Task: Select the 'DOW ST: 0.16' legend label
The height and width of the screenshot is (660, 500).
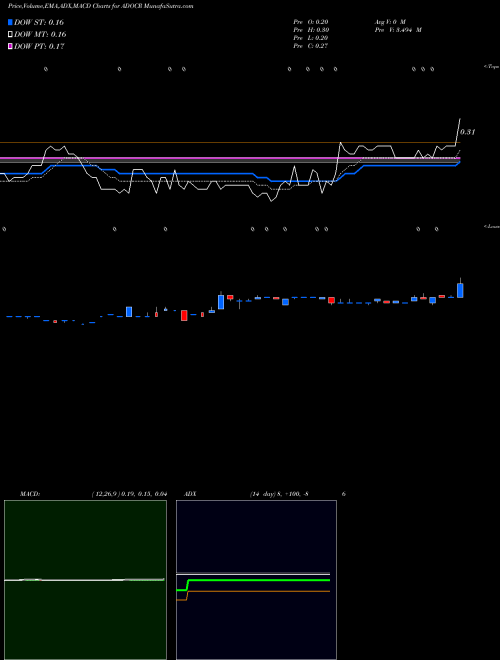Action: [x=39, y=22]
